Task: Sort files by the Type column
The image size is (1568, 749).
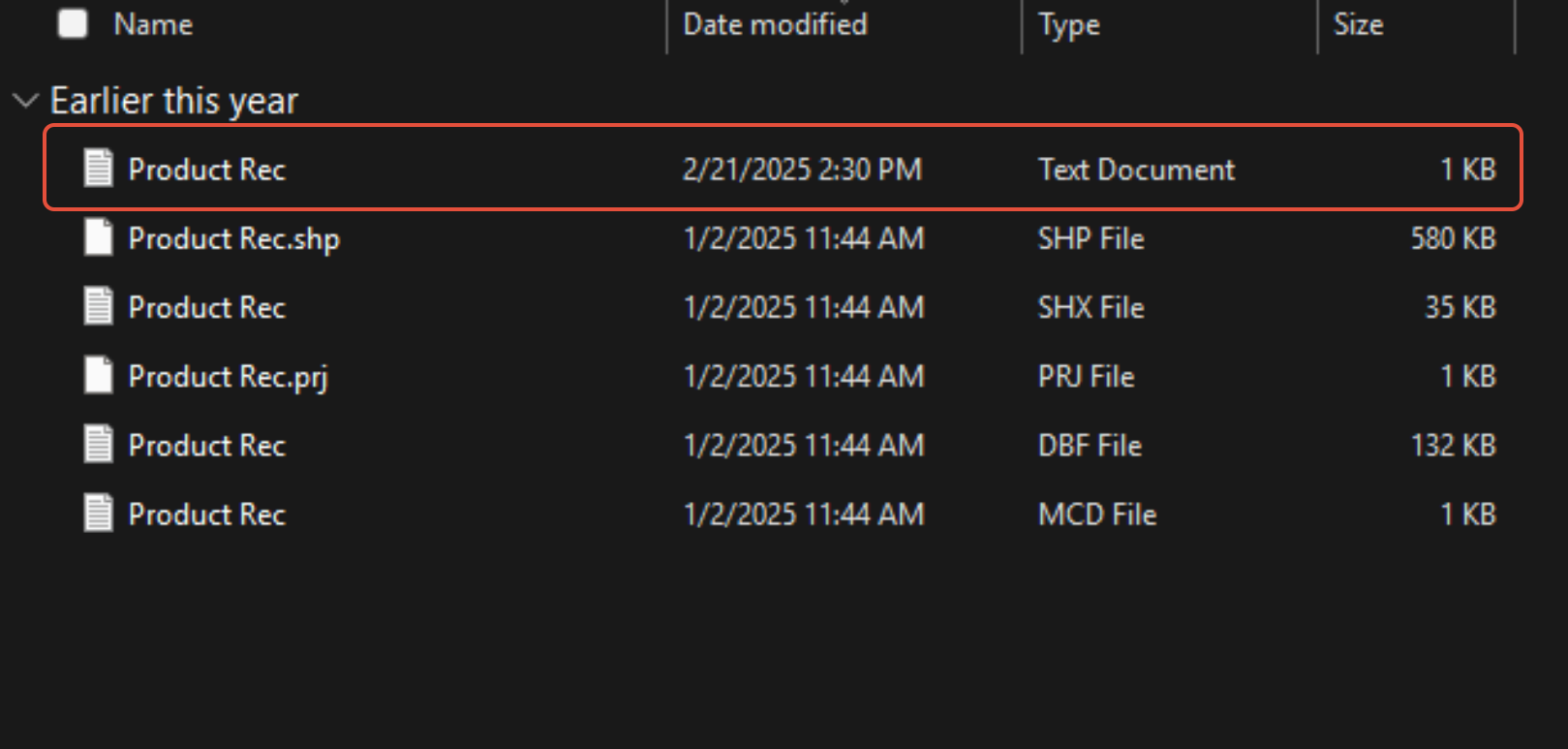Action: (x=1069, y=24)
